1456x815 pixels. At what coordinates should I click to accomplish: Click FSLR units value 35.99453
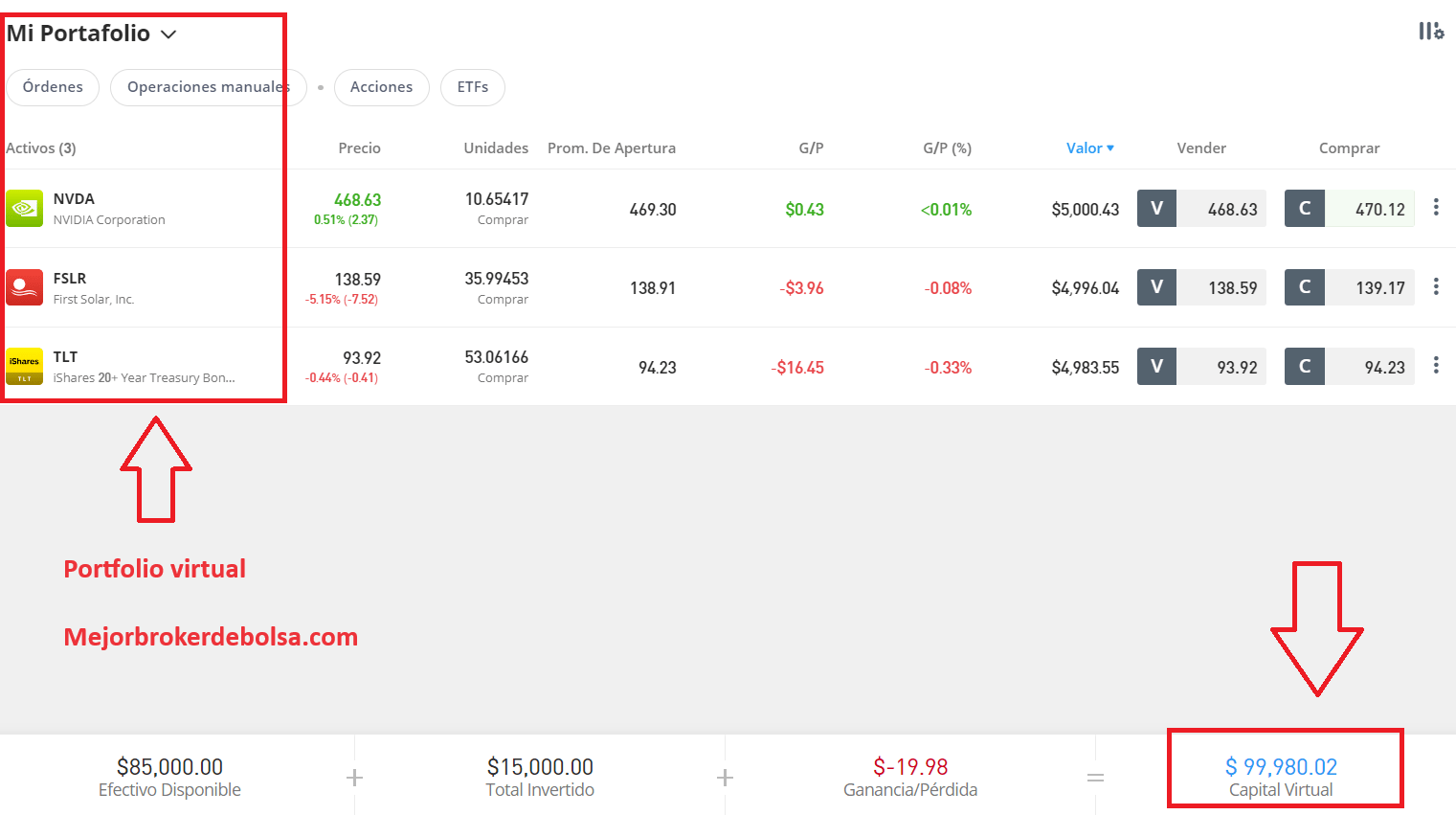(497, 279)
